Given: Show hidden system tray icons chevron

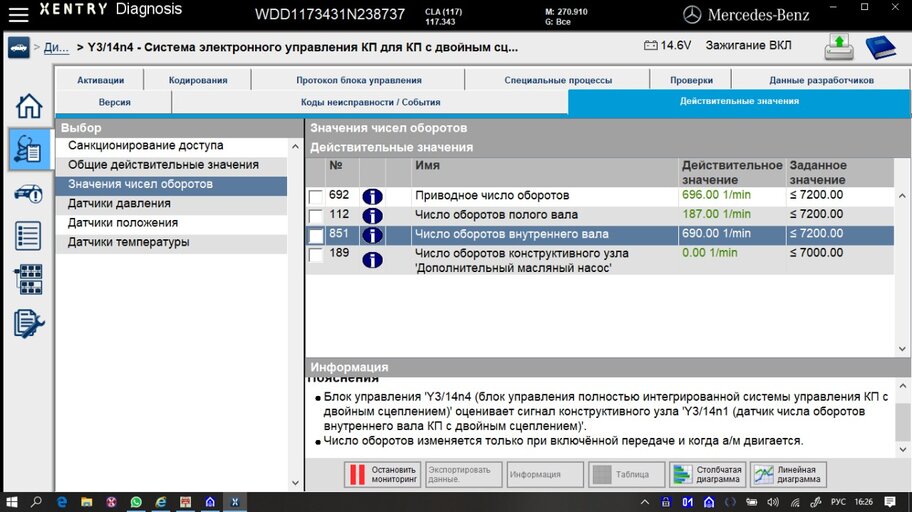Looking at the screenshot, I should [645, 502].
